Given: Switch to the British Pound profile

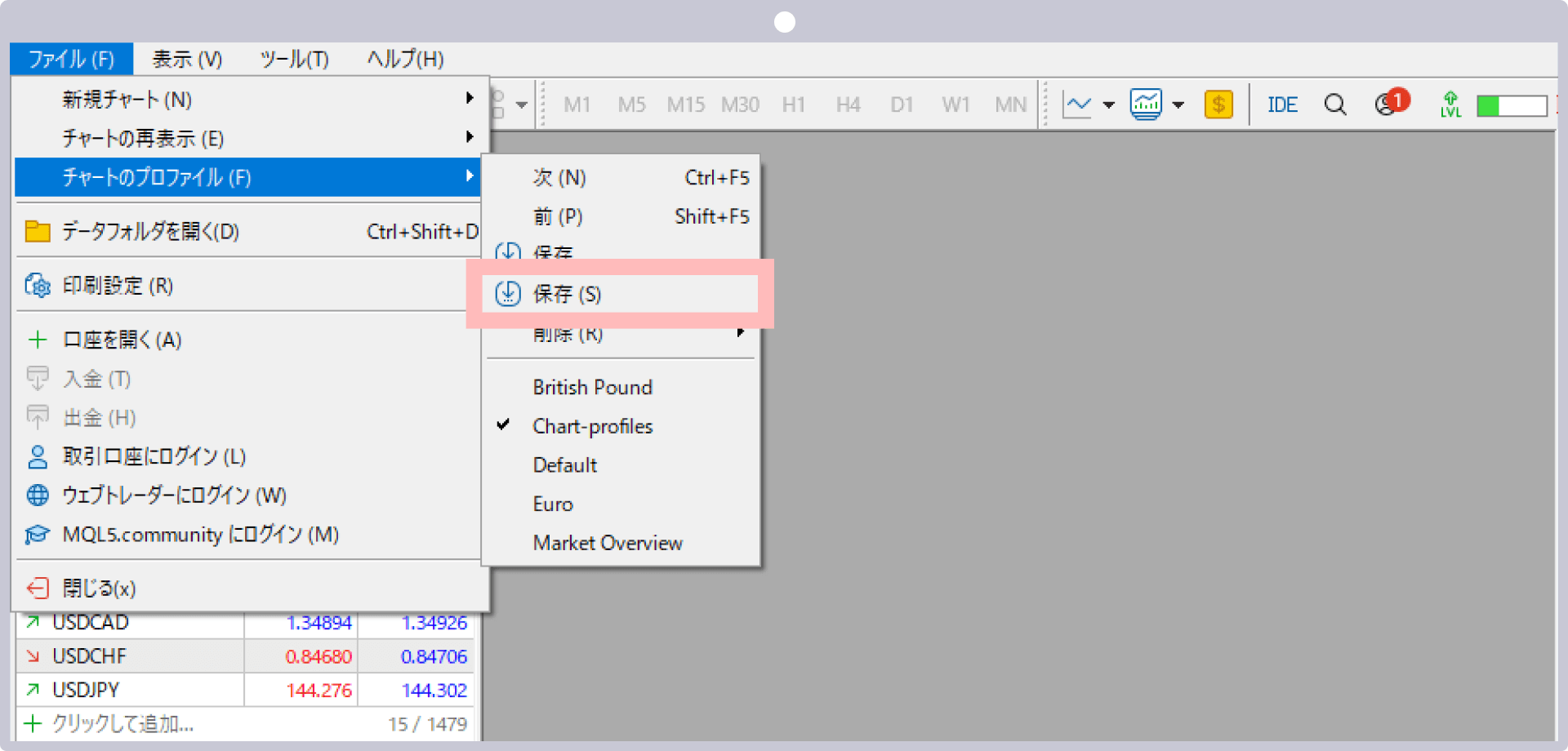Looking at the screenshot, I should point(592,387).
